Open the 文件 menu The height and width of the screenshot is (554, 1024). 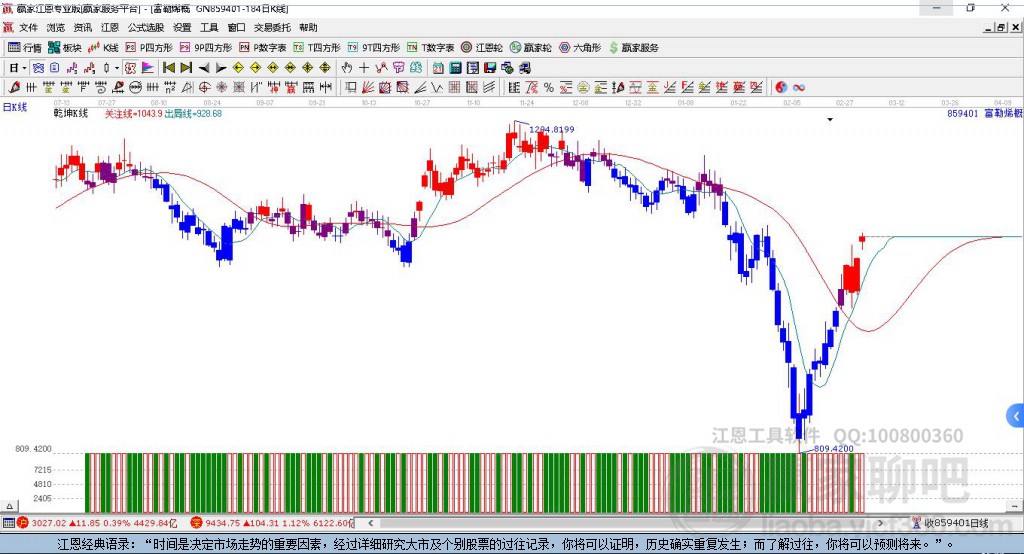click(x=28, y=27)
